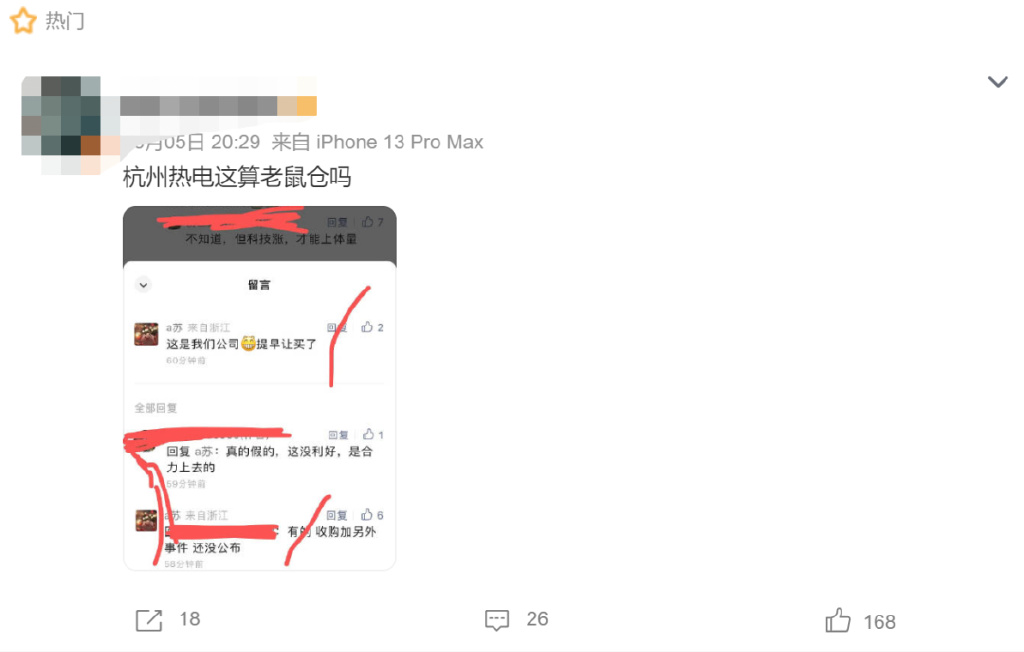Viewport: 1024px width, 652px height.
Task: Click the post timestamp 20:29
Action: point(235,142)
